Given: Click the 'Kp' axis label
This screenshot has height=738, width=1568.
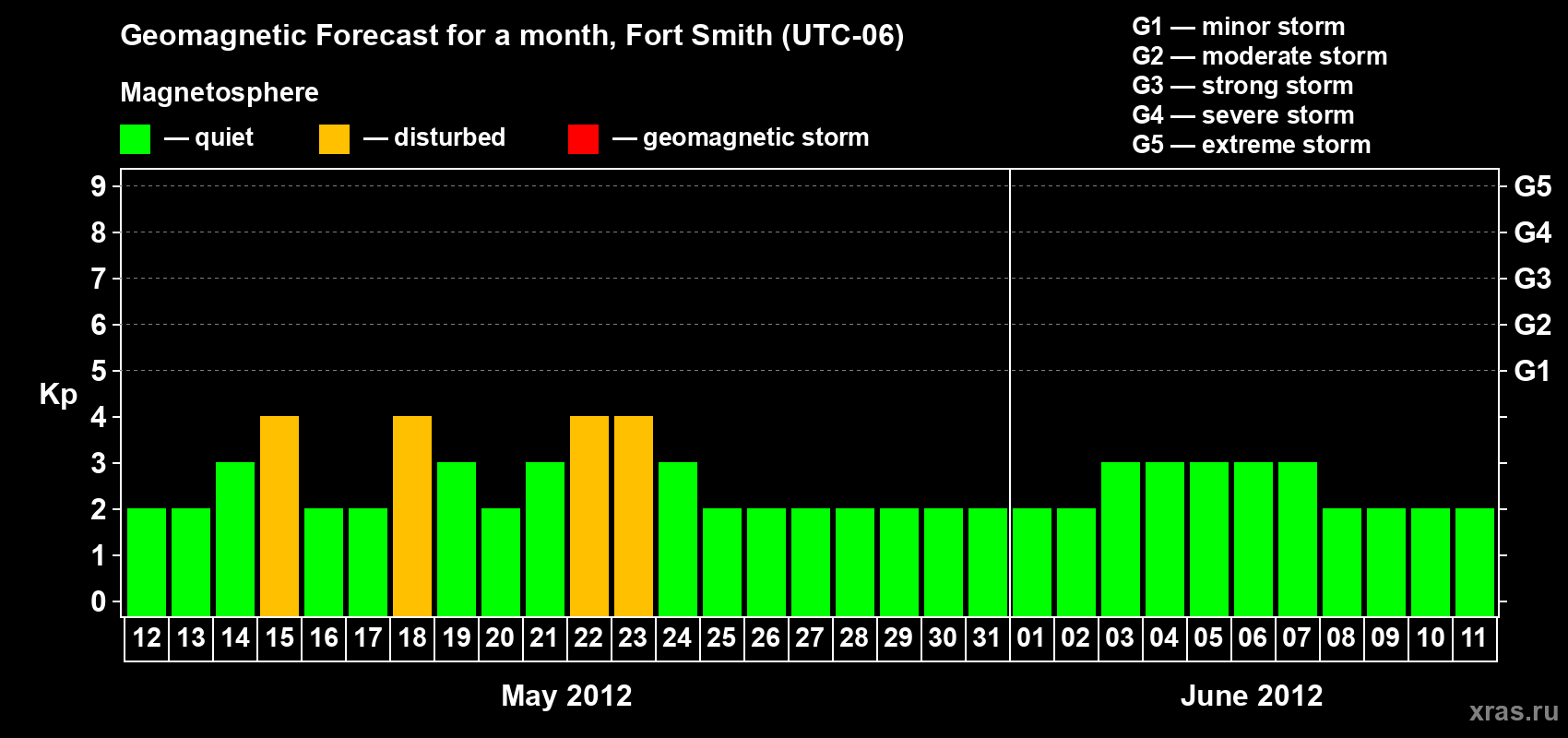Looking at the screenshot, I should point(58,395).
